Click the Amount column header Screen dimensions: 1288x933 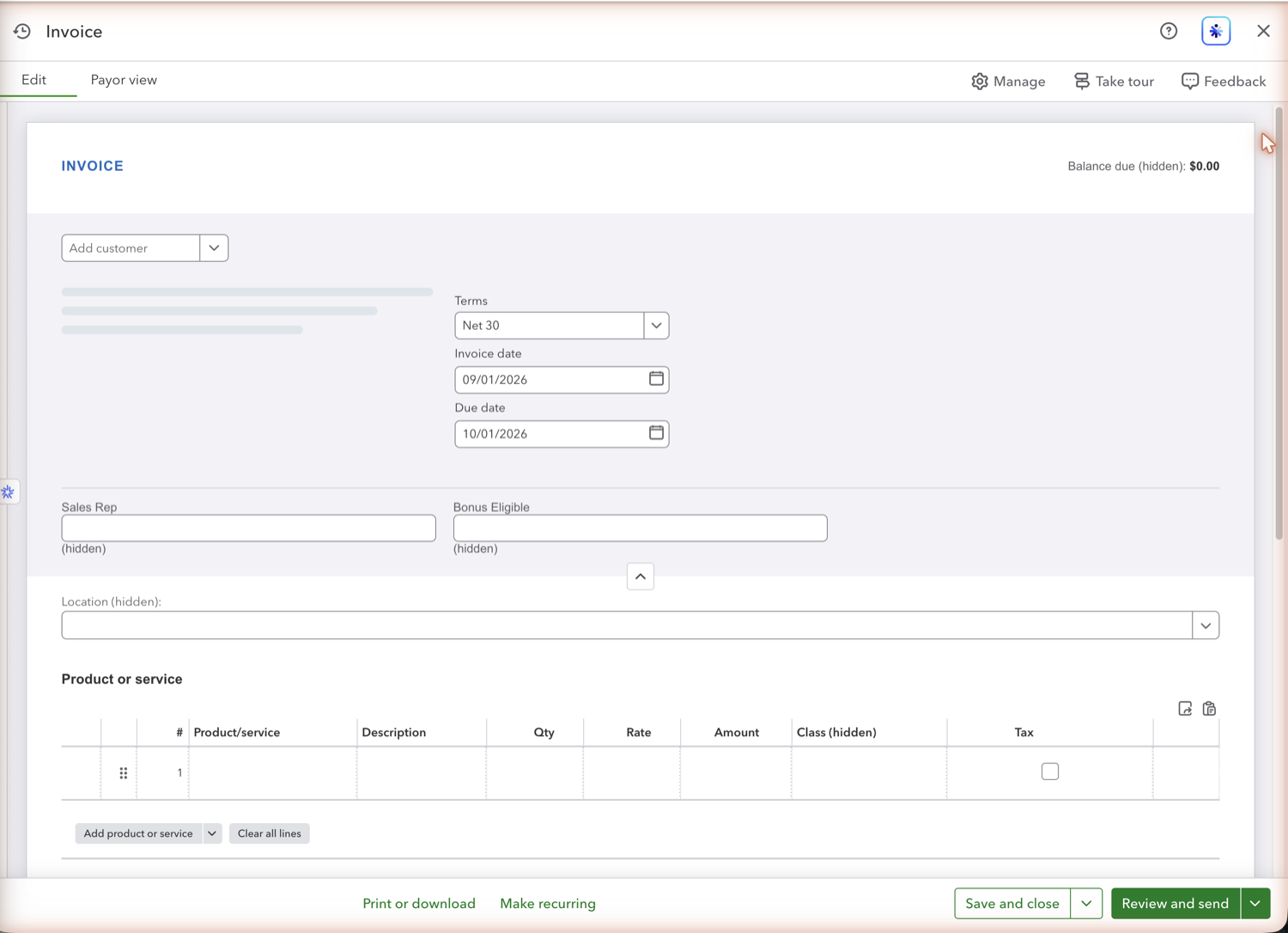coord(737,733)
